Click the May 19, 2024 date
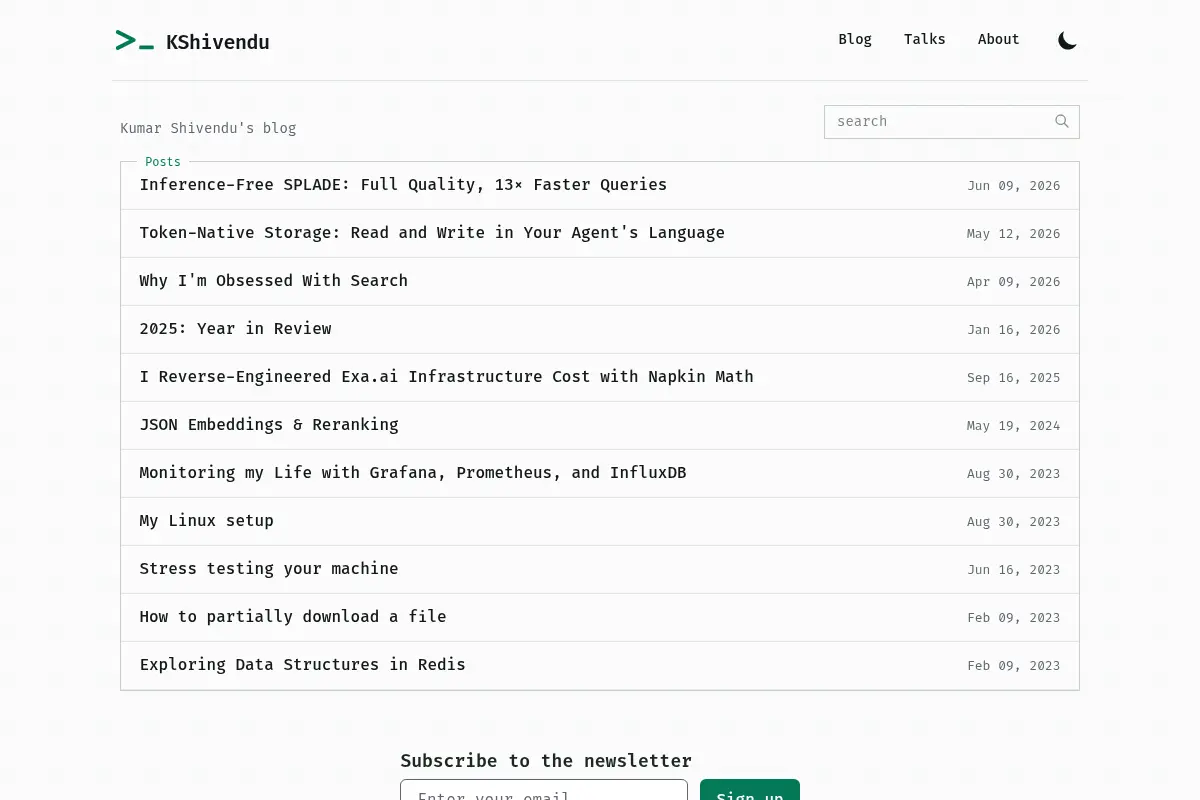Image resolution: width=1200 pixels, height=800 pixels. pyautogui.click(x=1014, y=426)
